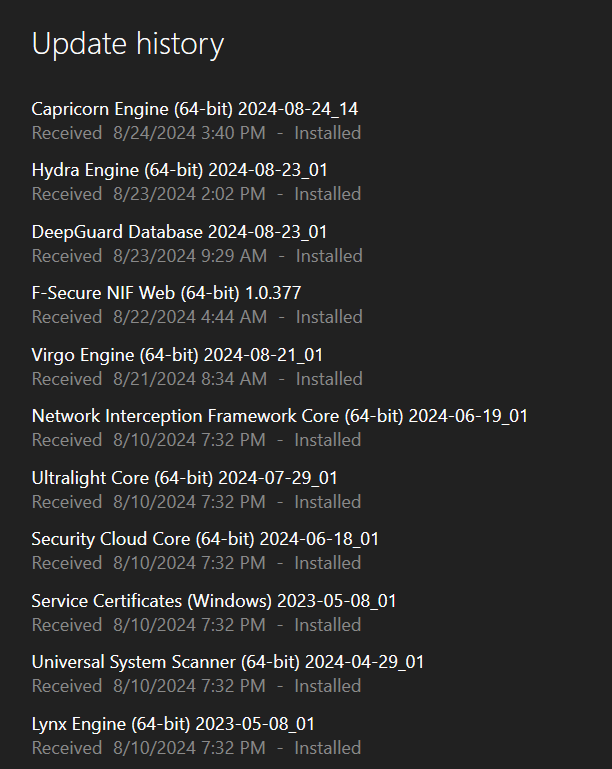
Task: Click the Virgo Engine update title
Action: pos(177,355)
